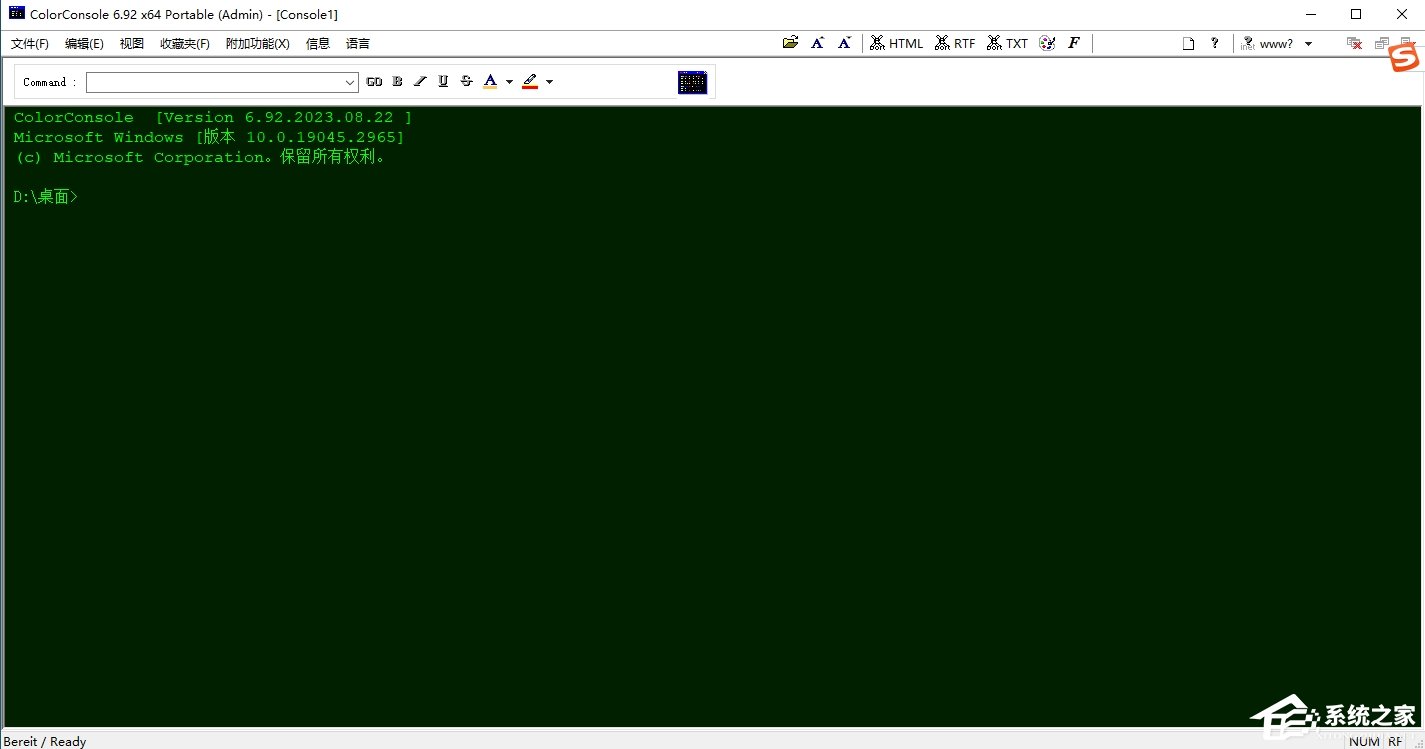Expand highlight color dropdown arrow
Viewport: 1425px width, 749px height.
click(549, 82)
